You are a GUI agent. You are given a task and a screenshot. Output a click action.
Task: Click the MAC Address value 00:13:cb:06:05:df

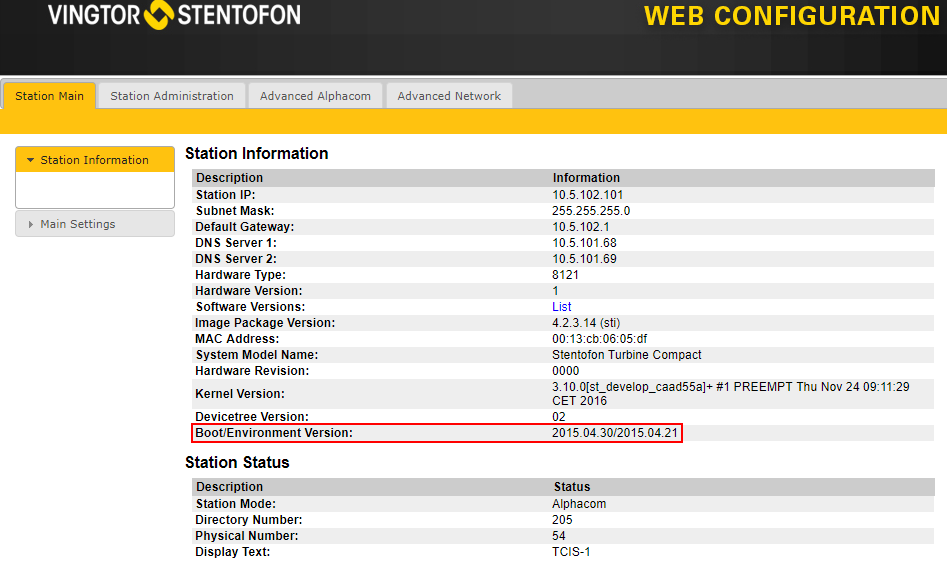[599, 339]
